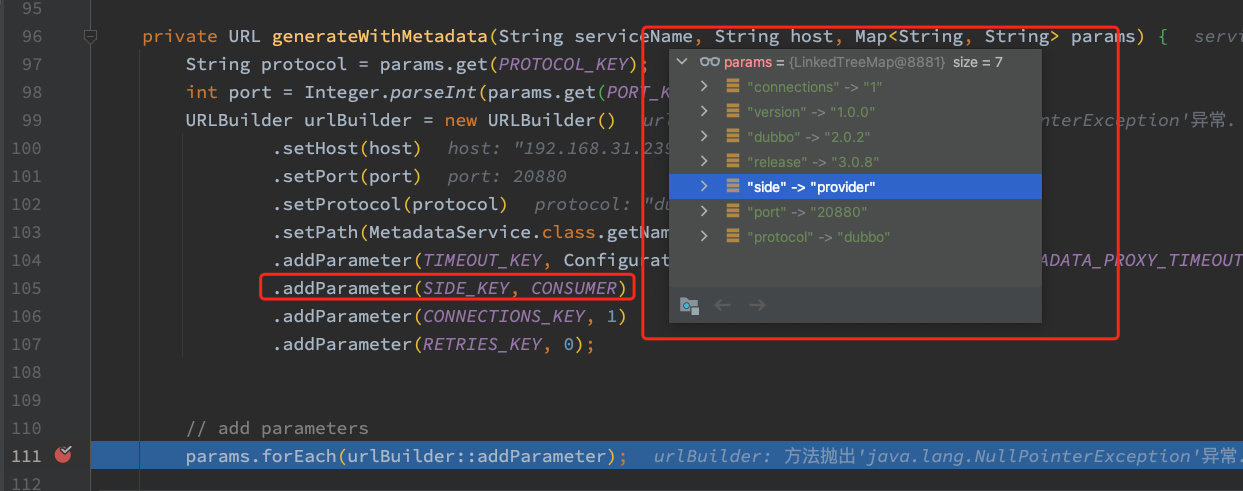The image size is (1243, 491).
Task: Click the field icon beside "protocol" -> "dubbo"
Action: pos(733,237)
